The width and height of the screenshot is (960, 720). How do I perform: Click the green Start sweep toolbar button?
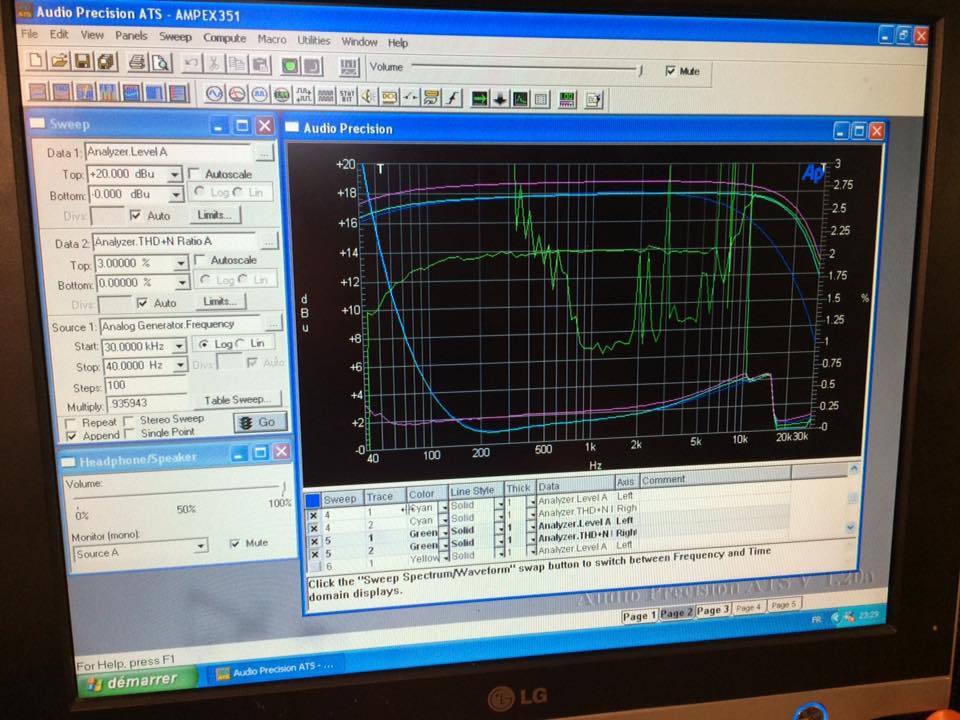pyautogui.click(x=290, y=66)
